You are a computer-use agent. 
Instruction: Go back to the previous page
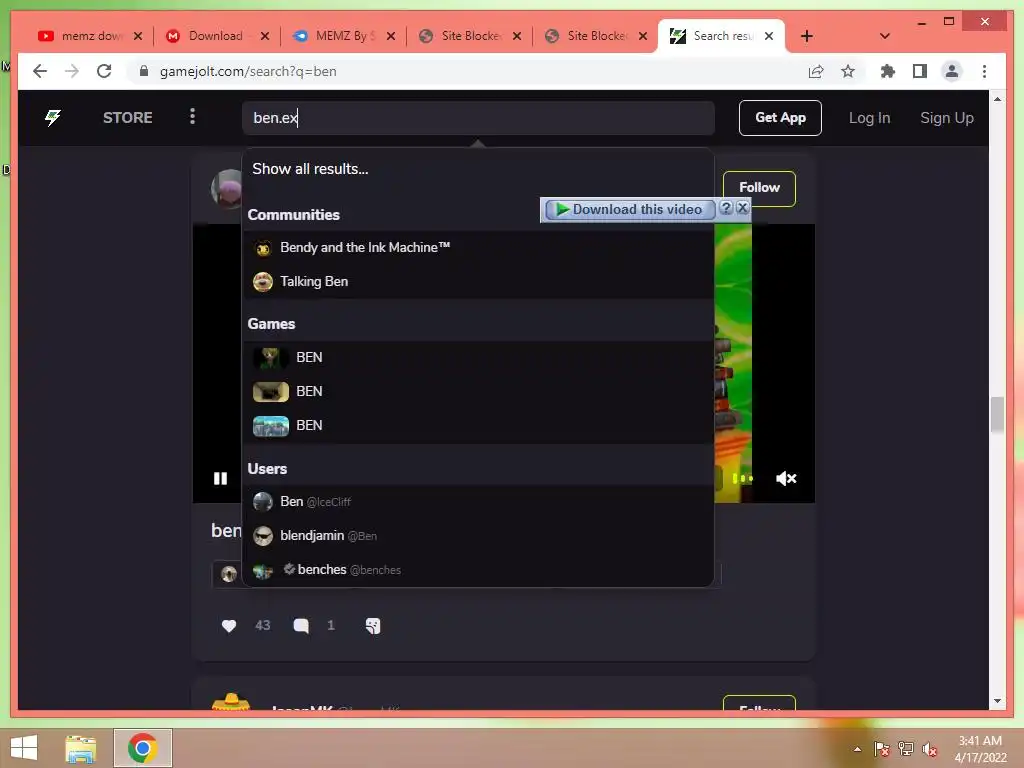pyautogui.click(x=40, y=71)
